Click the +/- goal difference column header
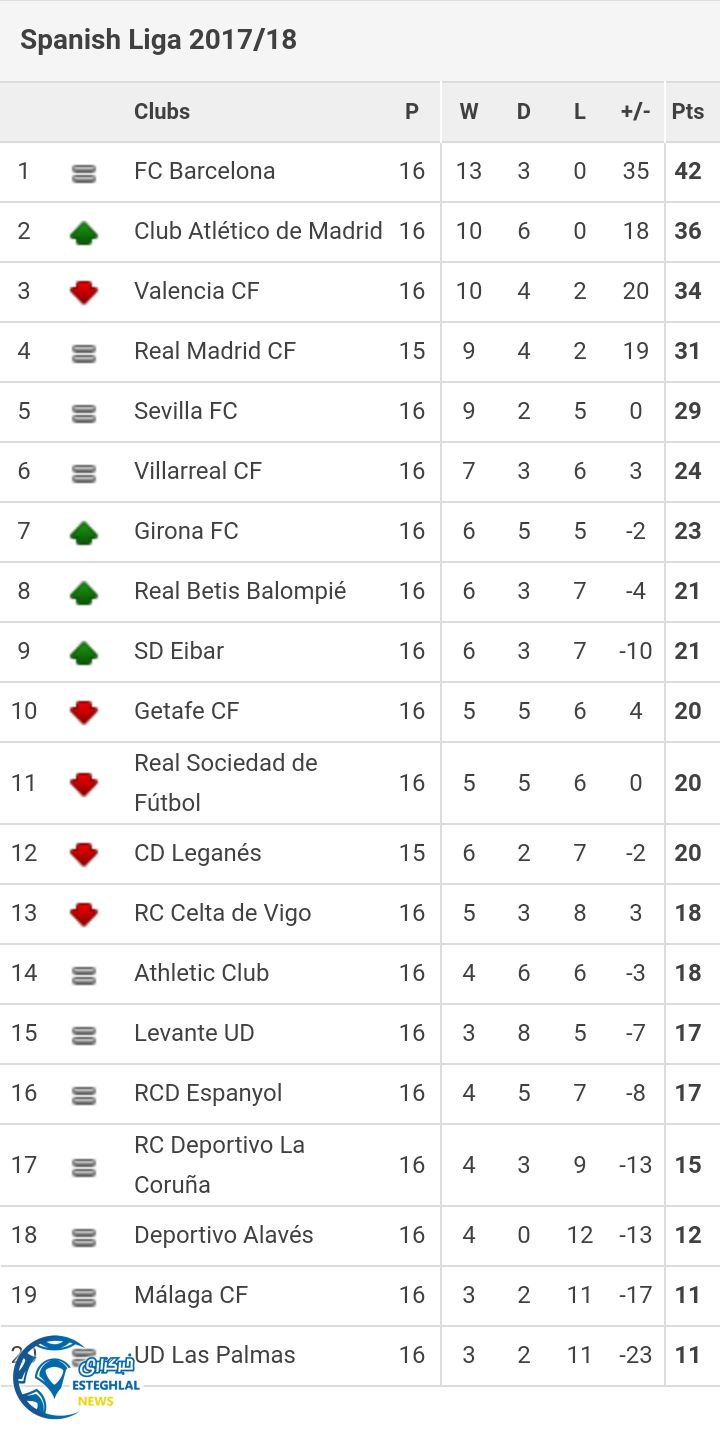 pyautogui.click(x=635, y=111)
